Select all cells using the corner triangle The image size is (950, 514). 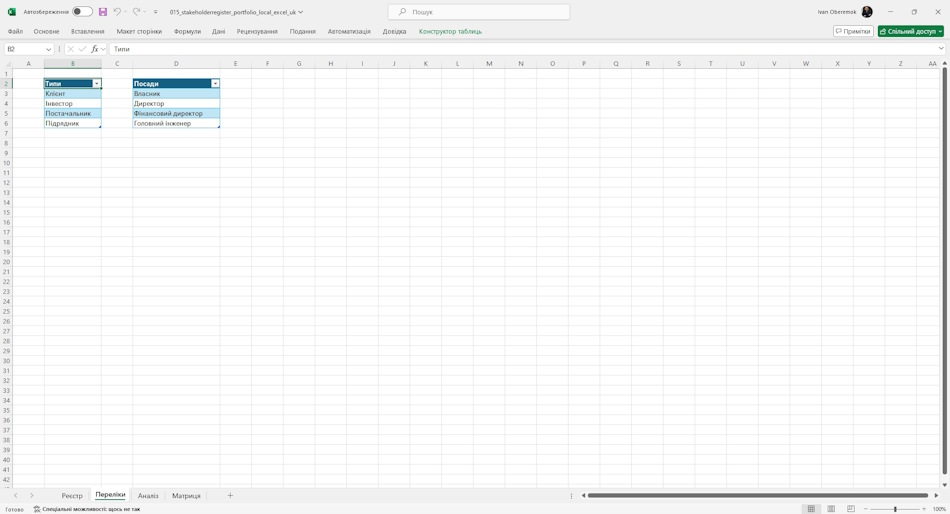(7, 64)
